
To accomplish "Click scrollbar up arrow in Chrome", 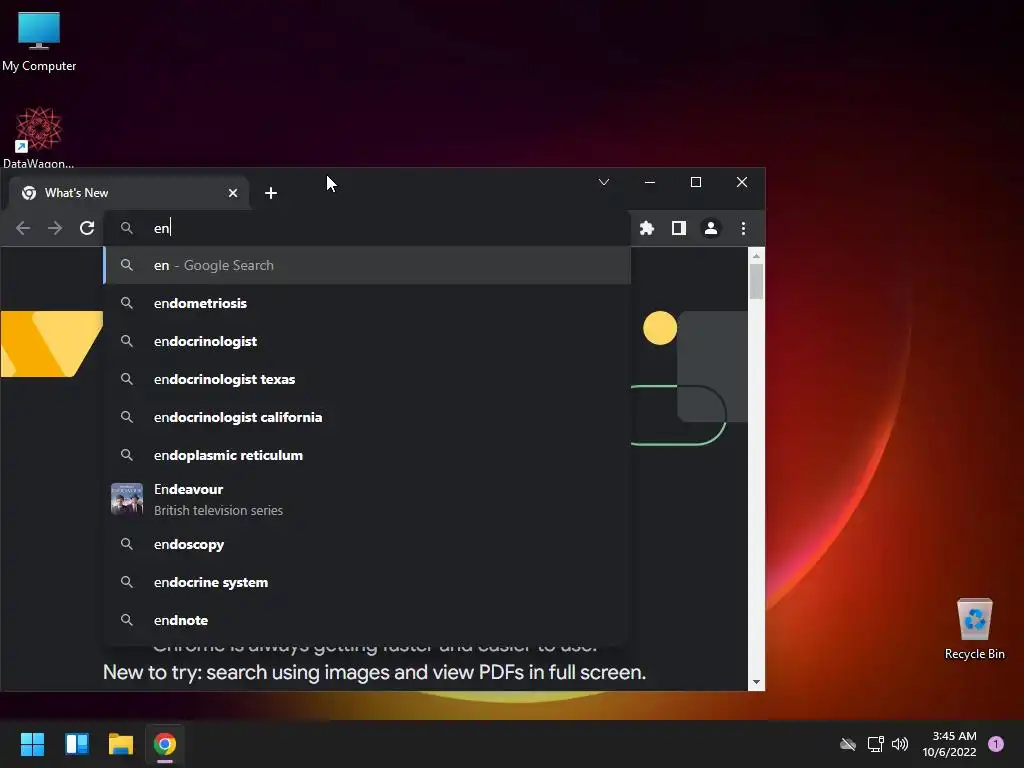I will (x=756, y=255).
